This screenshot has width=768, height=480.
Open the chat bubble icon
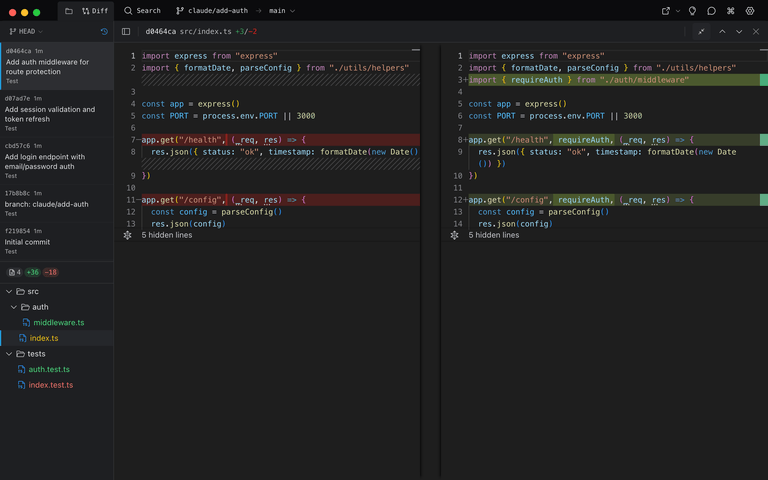click(711, 11)
